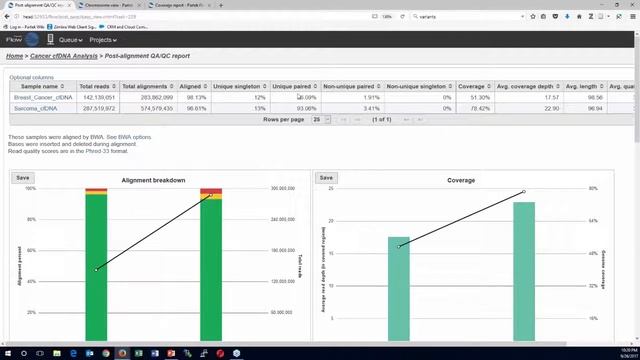This screenshot has height=360, width=640.
Task: Open Cortana search circle on taskbar
Action: [24, 353]
